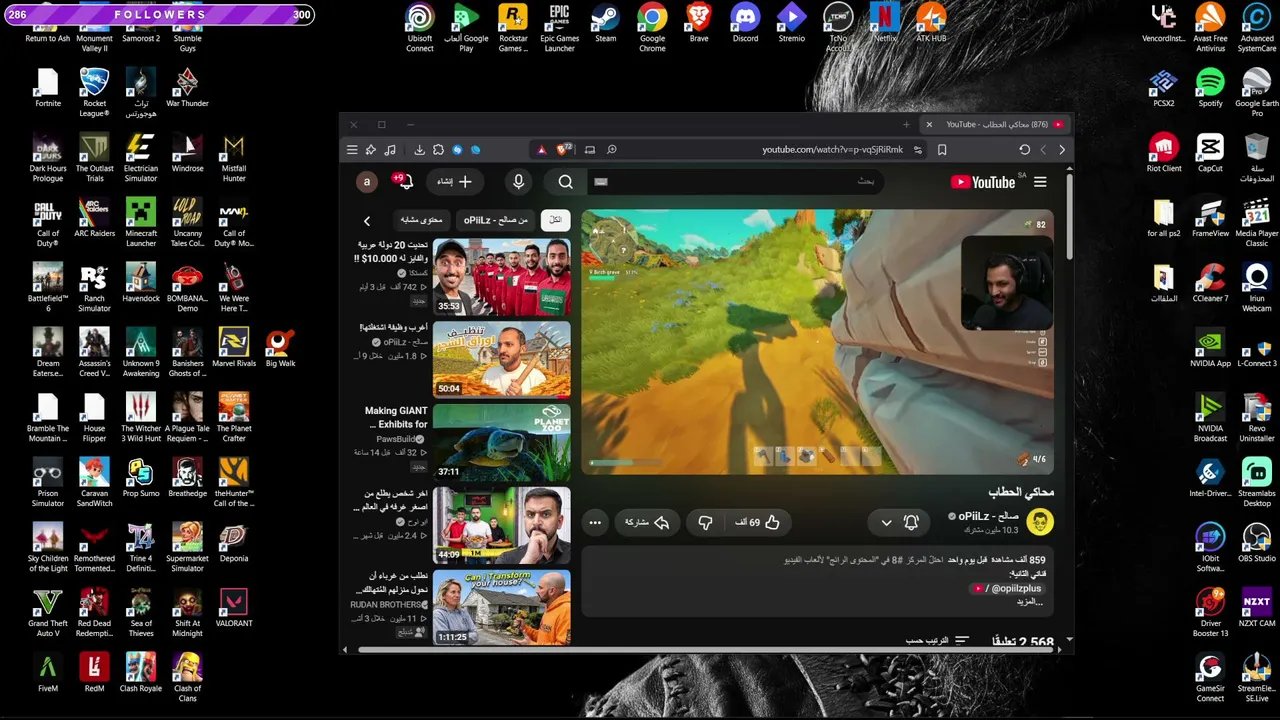This screenshot has width=1280, height=720.
Task: Open Google Chrome desktop shortcut
Action: coord(652,28)
